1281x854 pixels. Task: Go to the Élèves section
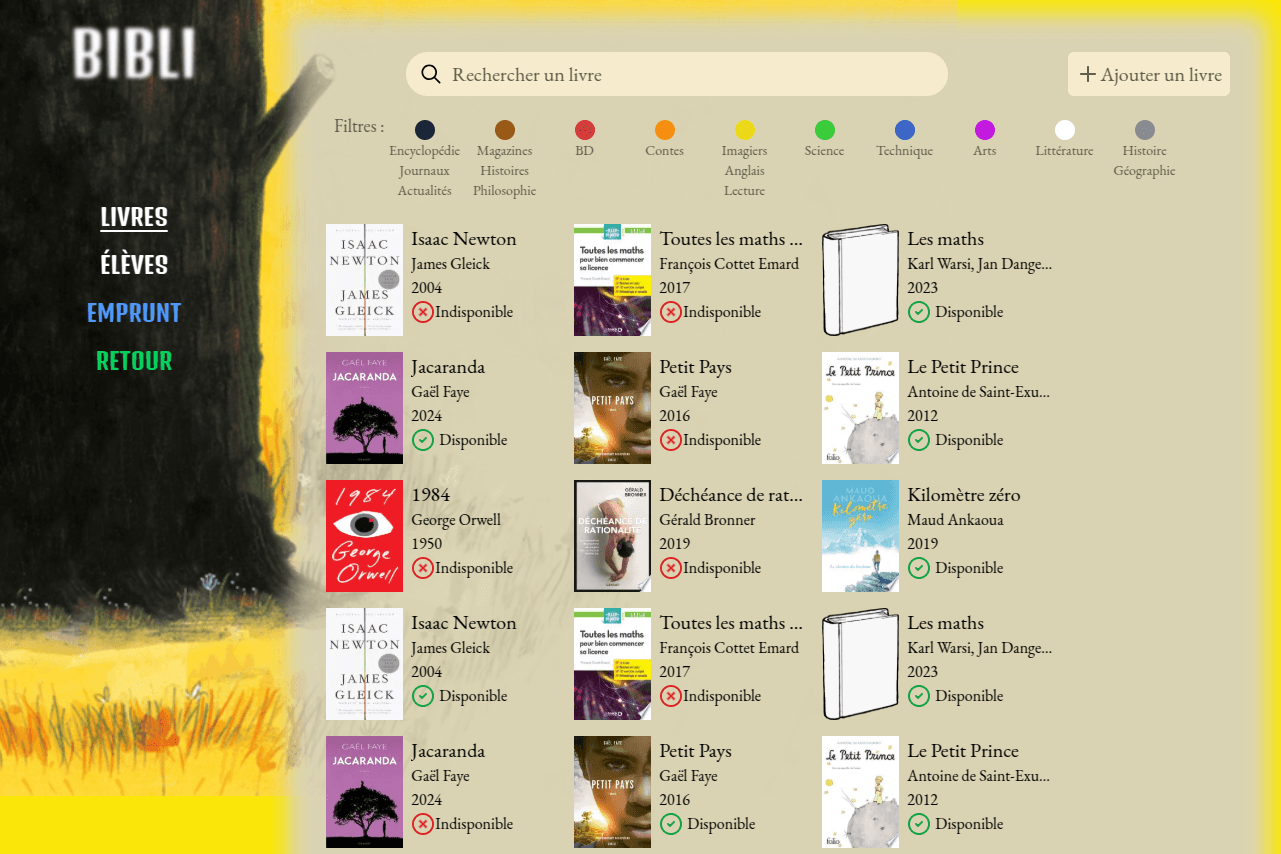[x=134, y=265]
